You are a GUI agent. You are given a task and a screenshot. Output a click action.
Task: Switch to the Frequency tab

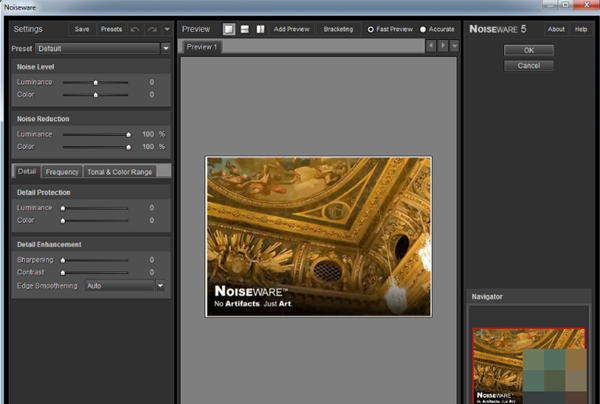tap(62, 172)
